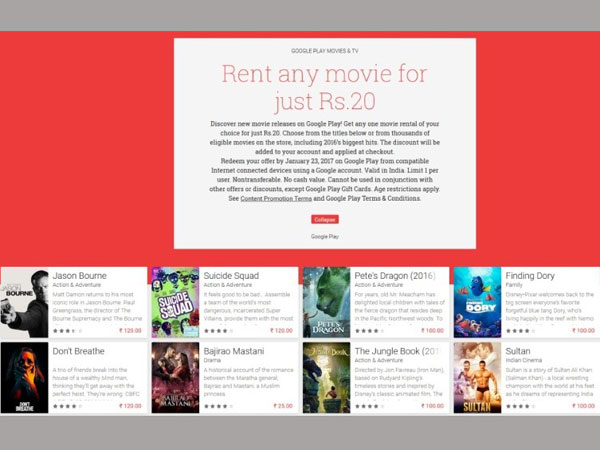Screen dimensions: 600x450
Task: Click the Don't Breathe poster thumbnail
Action: coord(24,378)
